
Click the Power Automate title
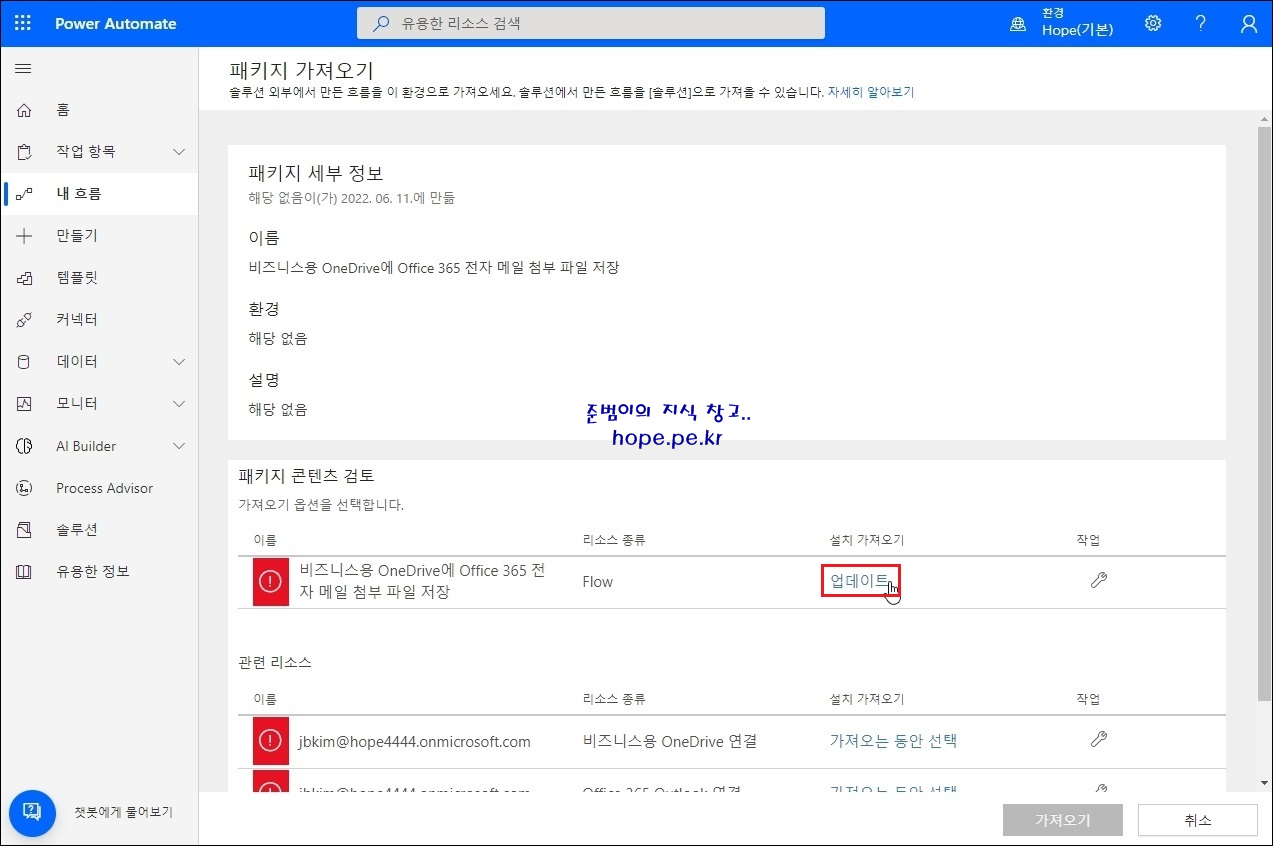pos(115,23)
